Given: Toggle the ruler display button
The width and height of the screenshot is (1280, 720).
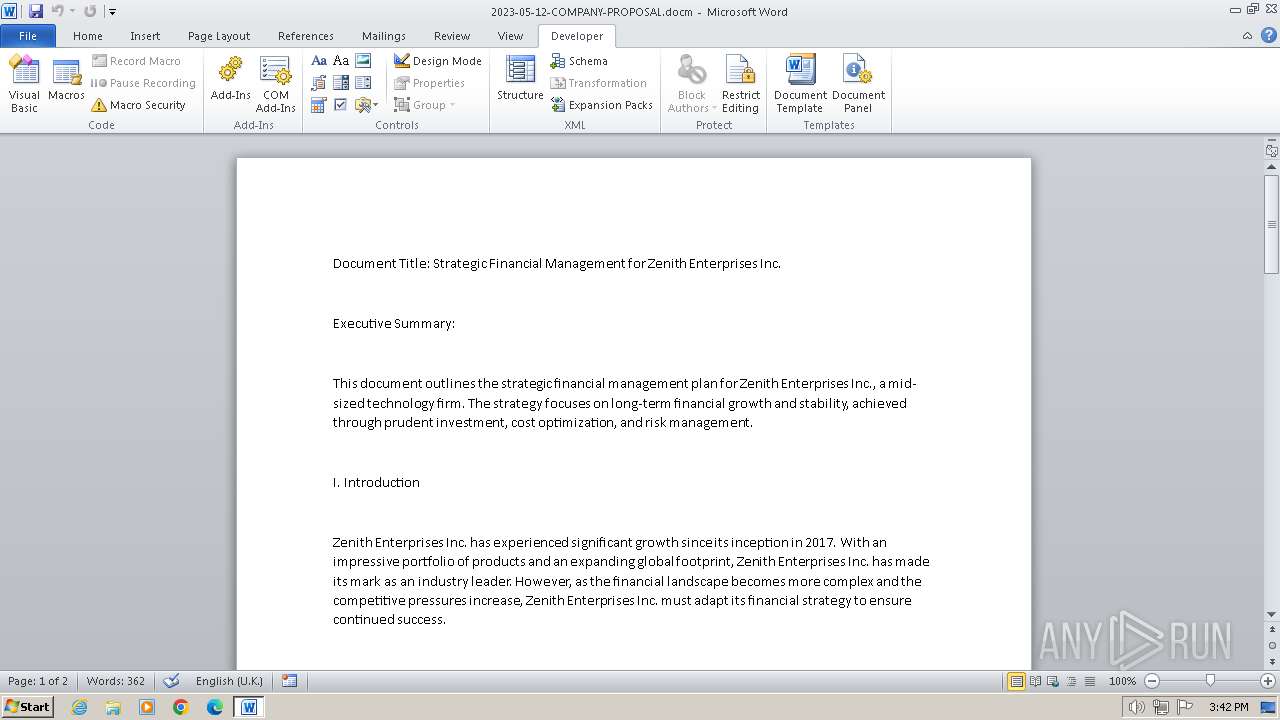Looking at the screenshot, I should (1271, 150).
